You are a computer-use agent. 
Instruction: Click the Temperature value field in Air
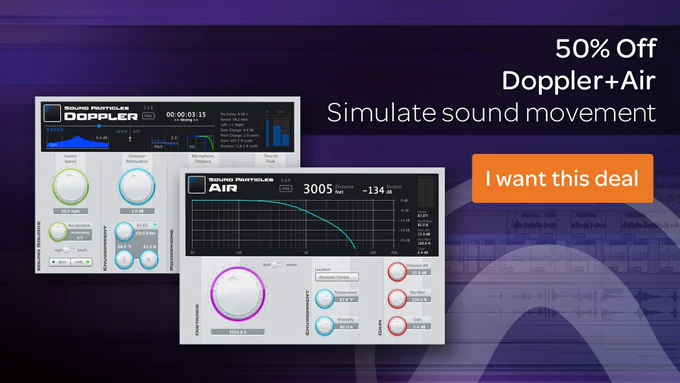346,300
